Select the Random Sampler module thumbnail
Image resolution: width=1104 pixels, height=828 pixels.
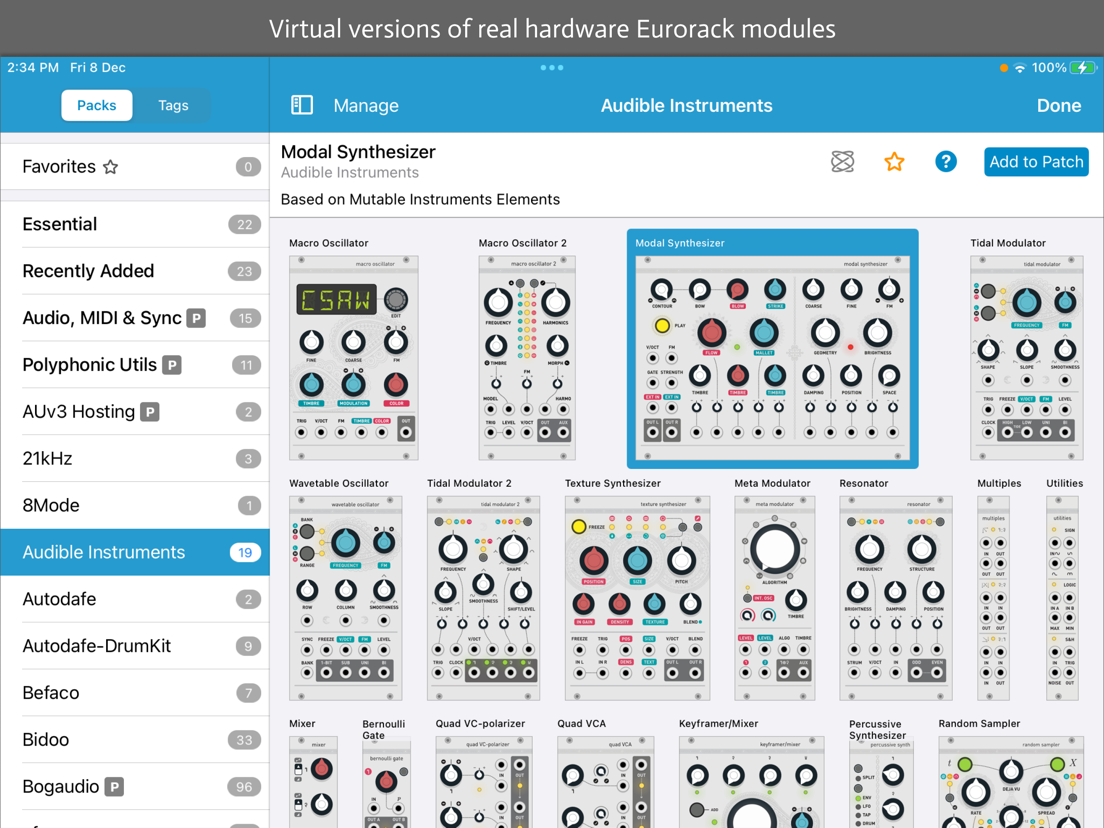(1011, 782)
